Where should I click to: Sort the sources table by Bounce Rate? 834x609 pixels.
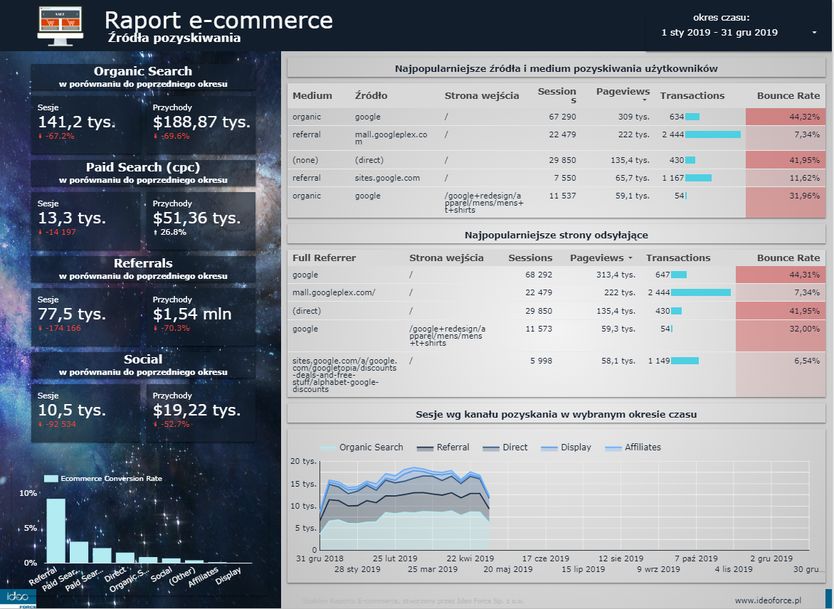[788, 95]
